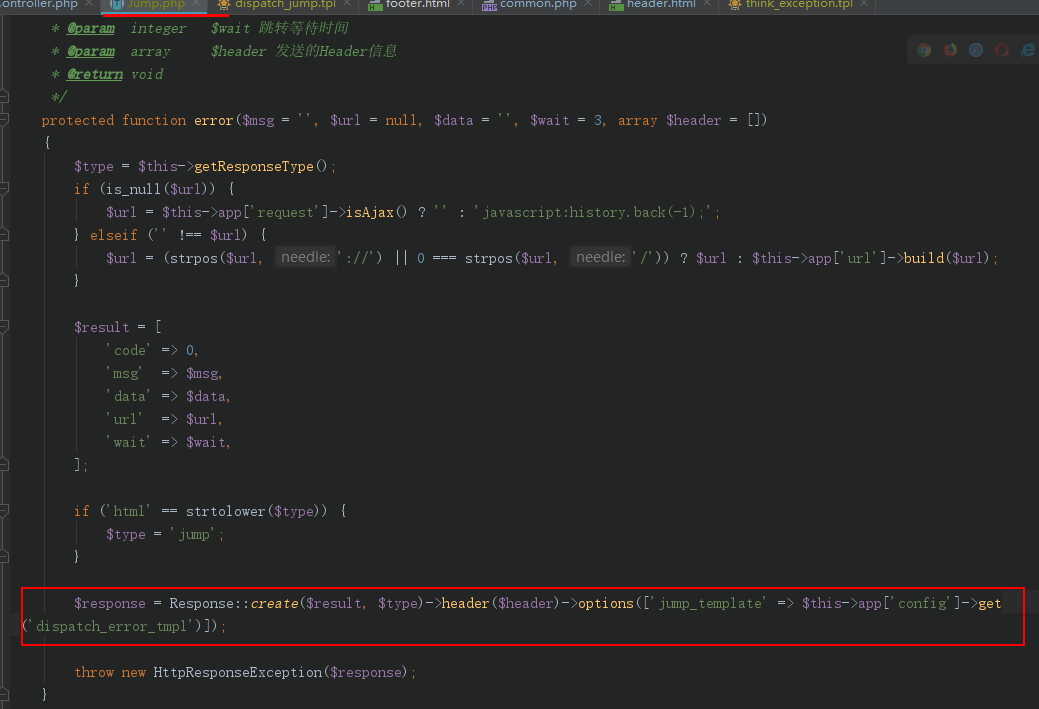Screen dimensions: 1039x709
Task: Click the options method call
Action: click(606, 603)
